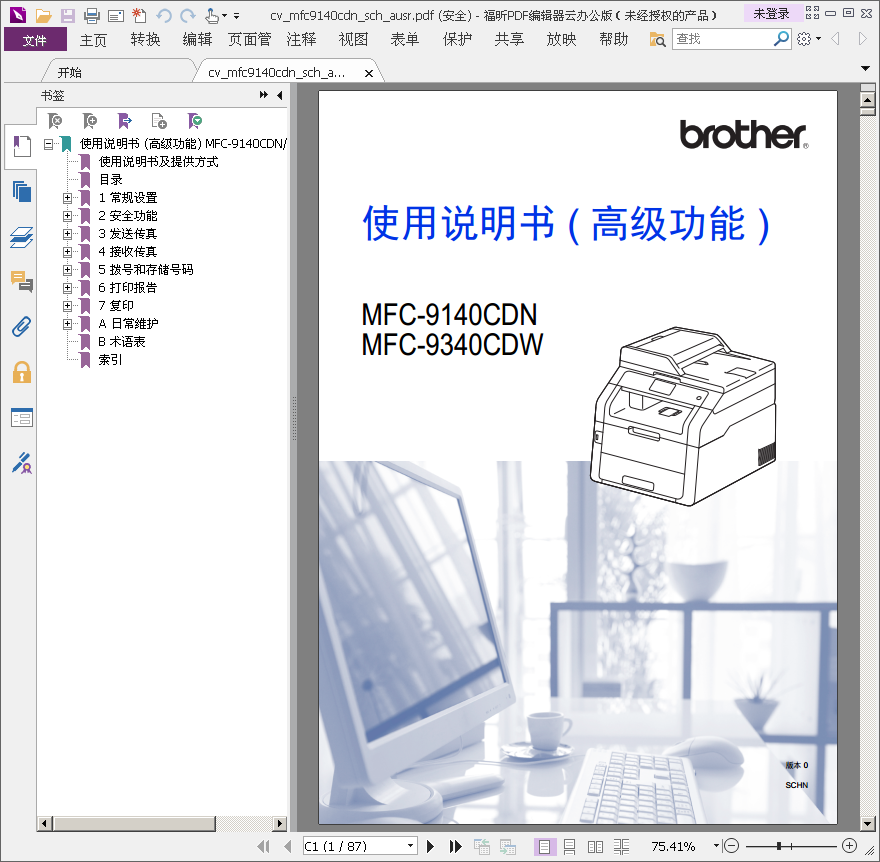Switch to the 开始 document tab

click(70, 72)
